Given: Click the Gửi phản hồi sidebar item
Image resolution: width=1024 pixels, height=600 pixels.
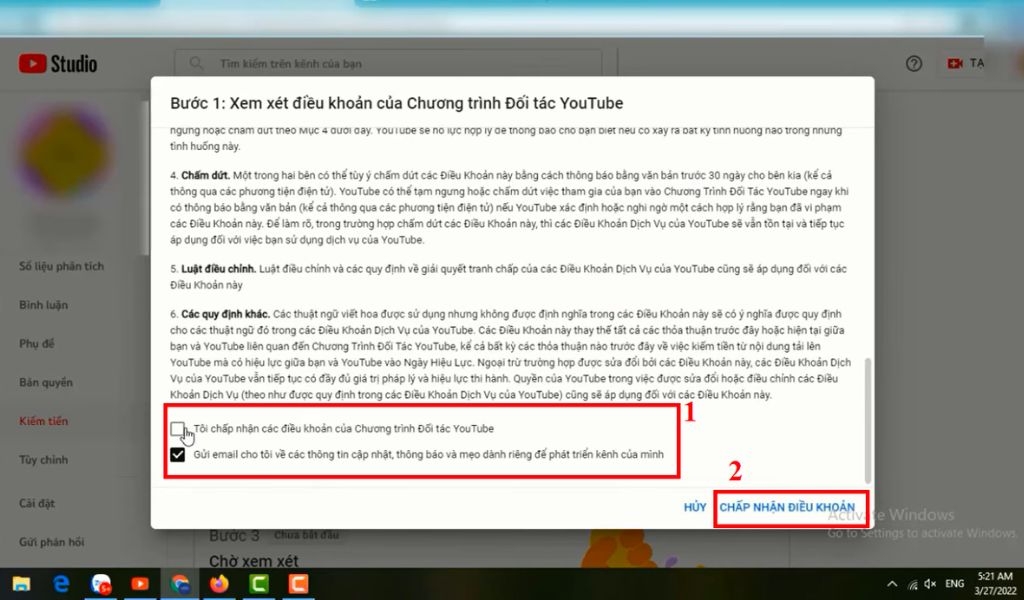Looking at the screenshot, I should coord(50,542).
